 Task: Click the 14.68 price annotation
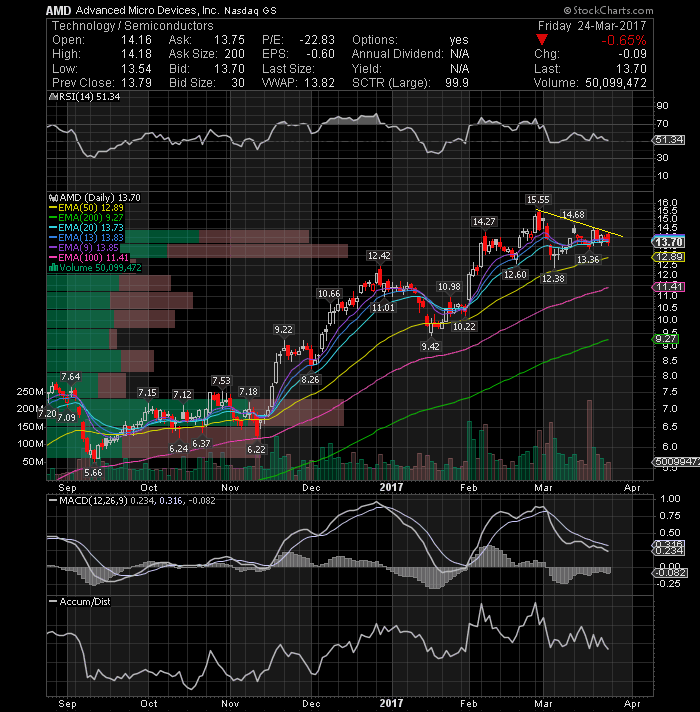pos(573,214)
